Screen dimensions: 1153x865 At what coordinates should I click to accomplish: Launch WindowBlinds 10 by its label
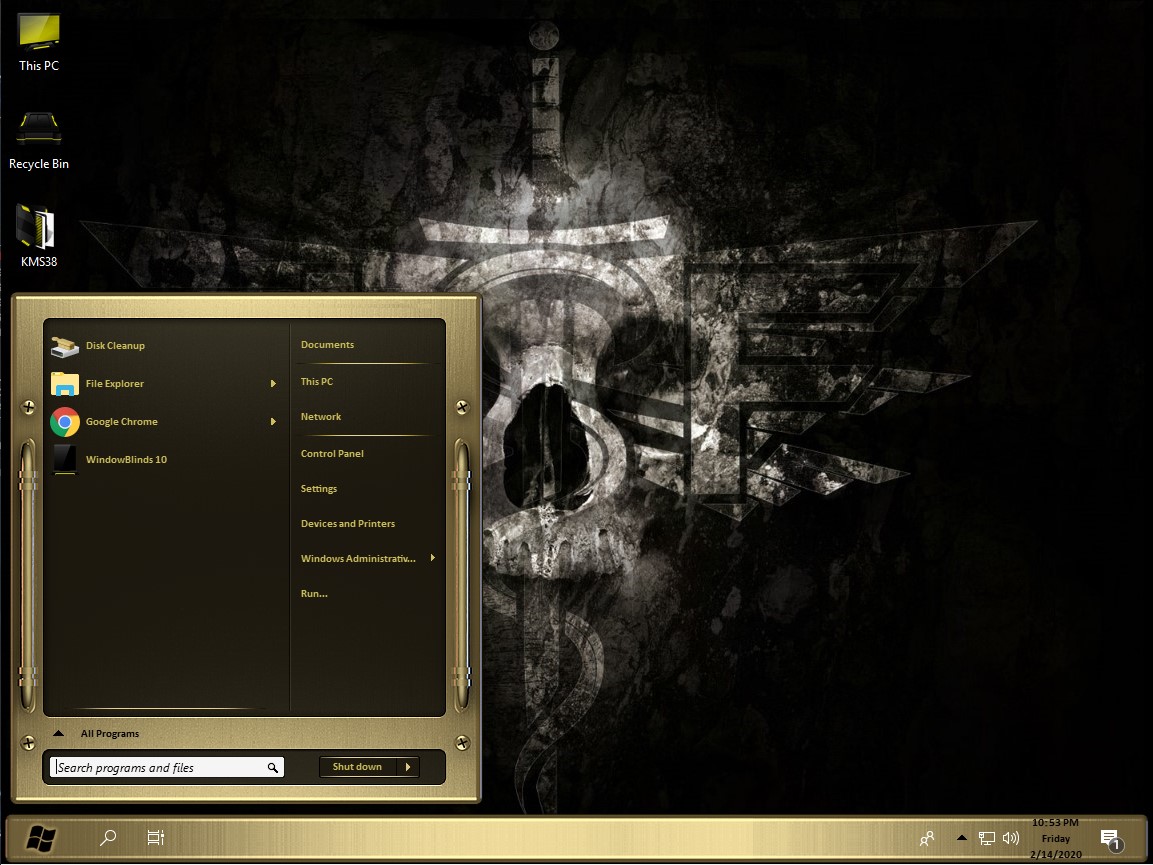tap(126, 460)
